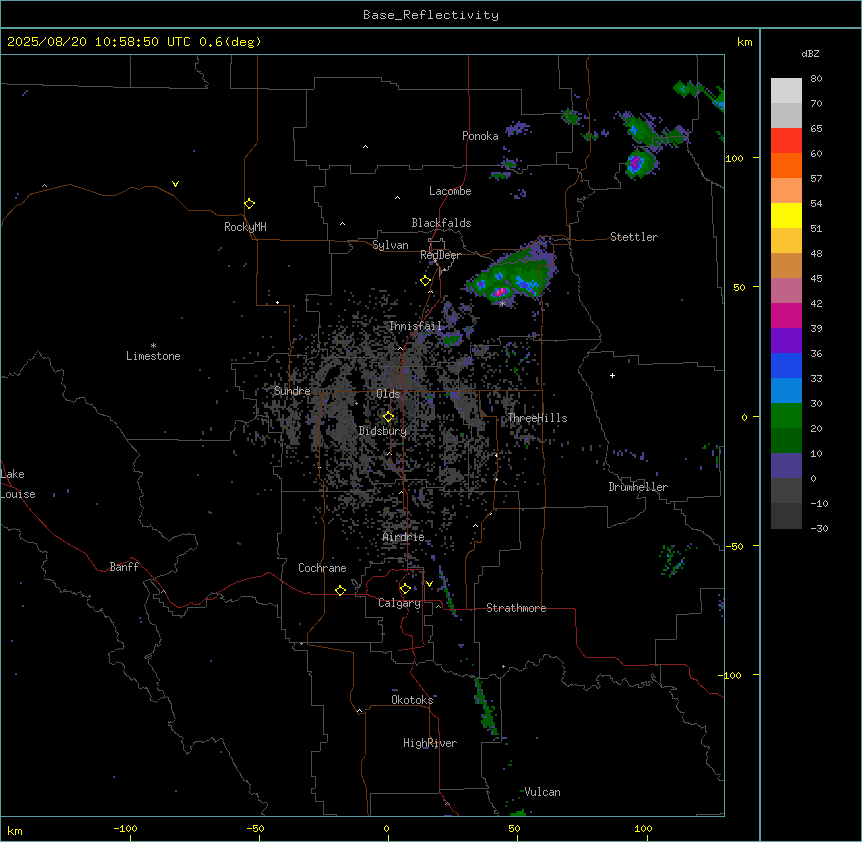Viewport: 862px width, 842px height.
Task: Click the yellow diamond marker above Calgary label
Action: pyautogui.click(x=405, y=589)
